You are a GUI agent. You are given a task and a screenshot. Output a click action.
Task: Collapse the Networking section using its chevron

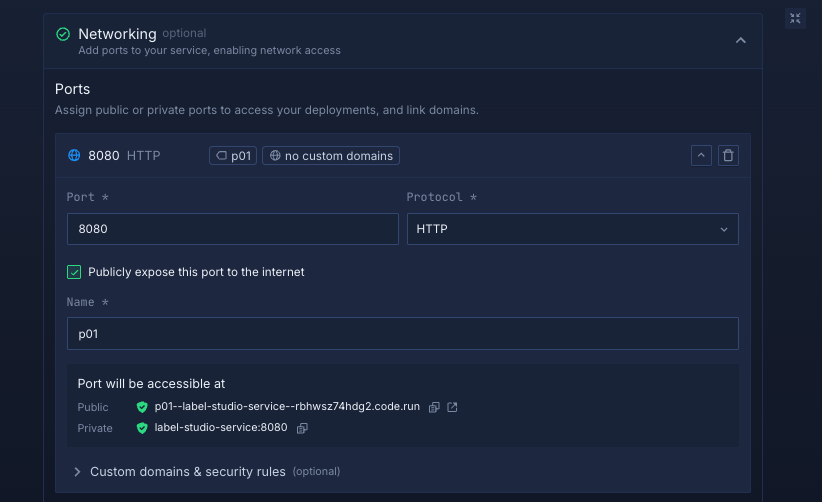pyautogui.click(x=740, y=41)
